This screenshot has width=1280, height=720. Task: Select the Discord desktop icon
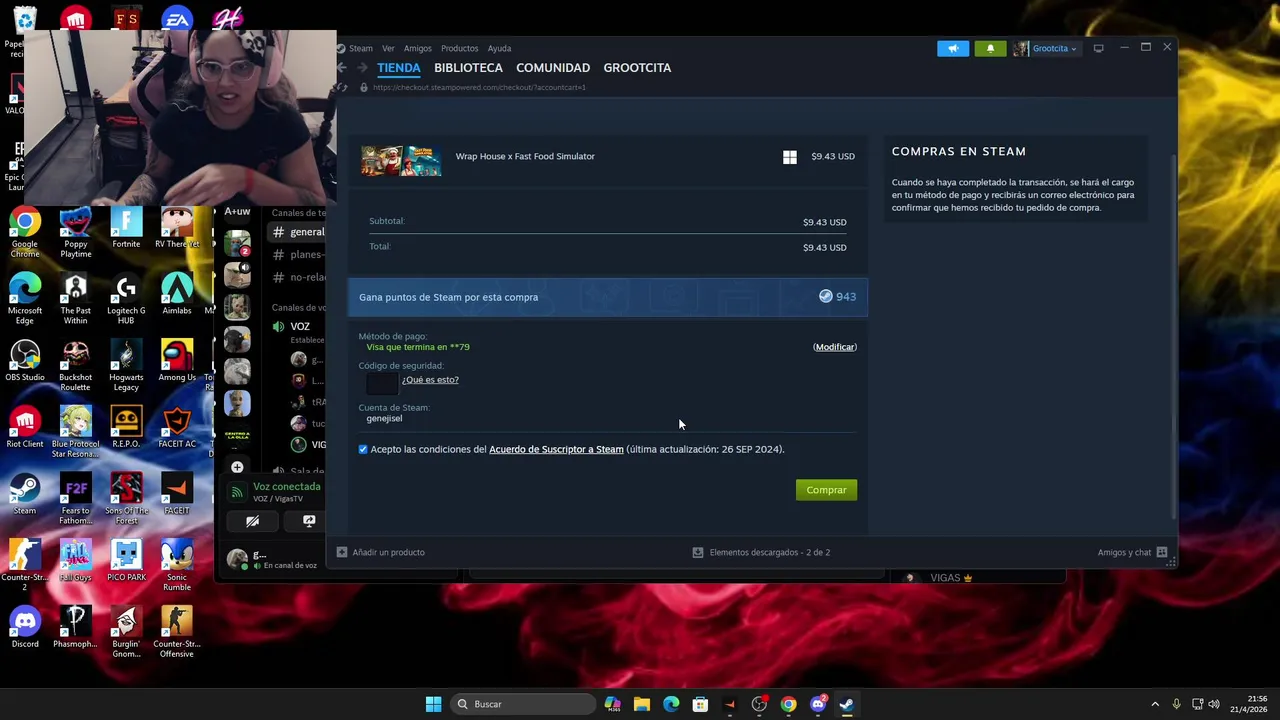click(25, 628)
